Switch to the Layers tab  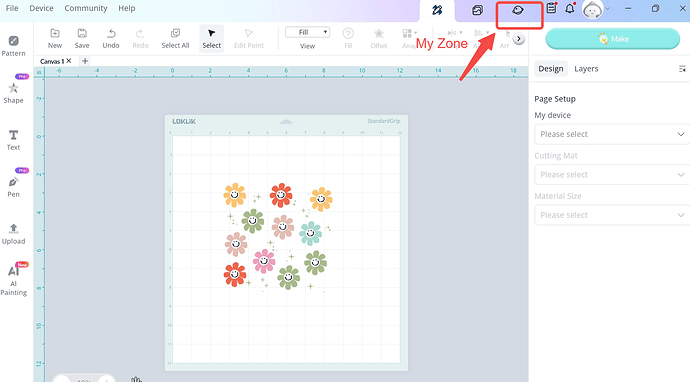pyautogui.click(x=586, y=69)
